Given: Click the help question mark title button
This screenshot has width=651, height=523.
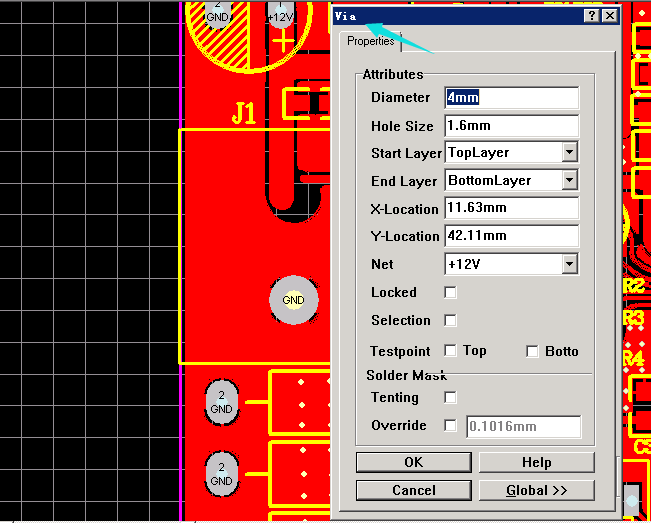Looking at the screenshot, I should click(592, 16).
